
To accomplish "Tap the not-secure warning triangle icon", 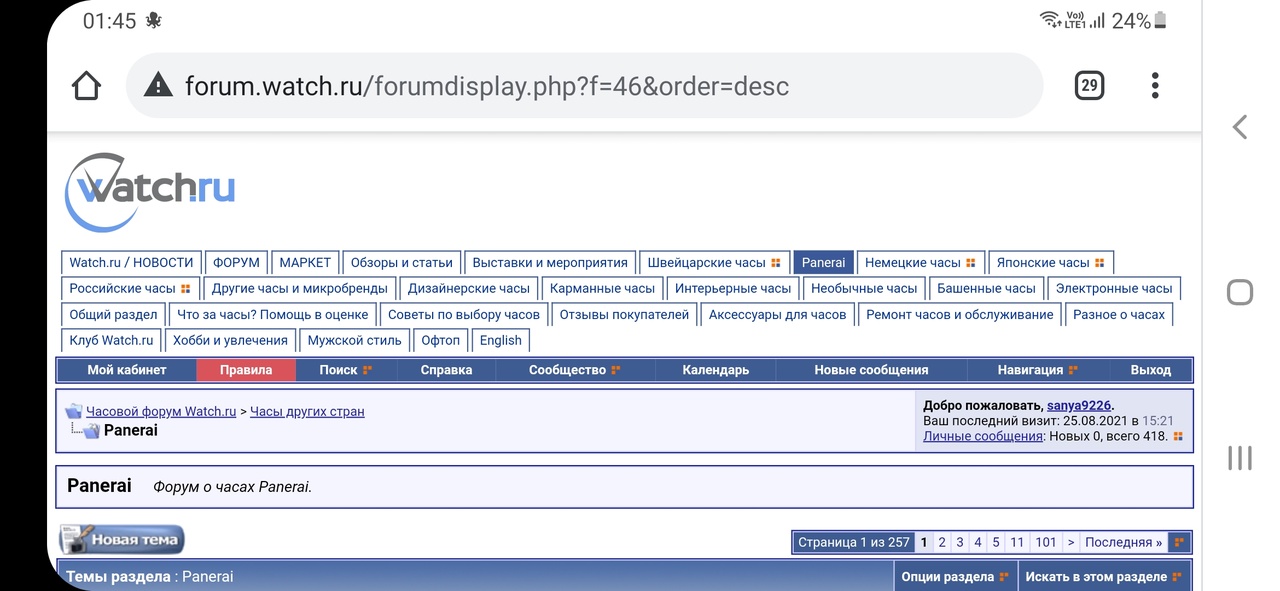I will click(158, 86).
